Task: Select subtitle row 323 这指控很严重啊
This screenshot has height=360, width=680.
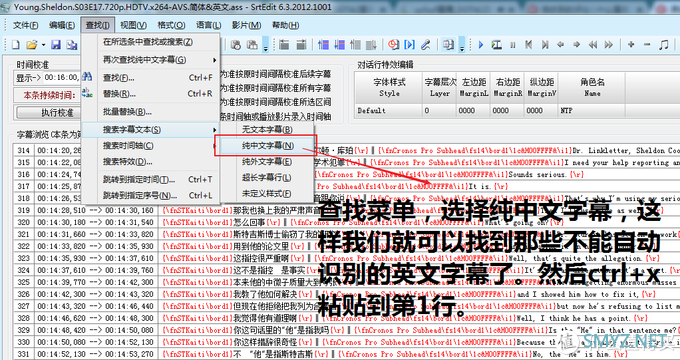Action: [346, 258]
